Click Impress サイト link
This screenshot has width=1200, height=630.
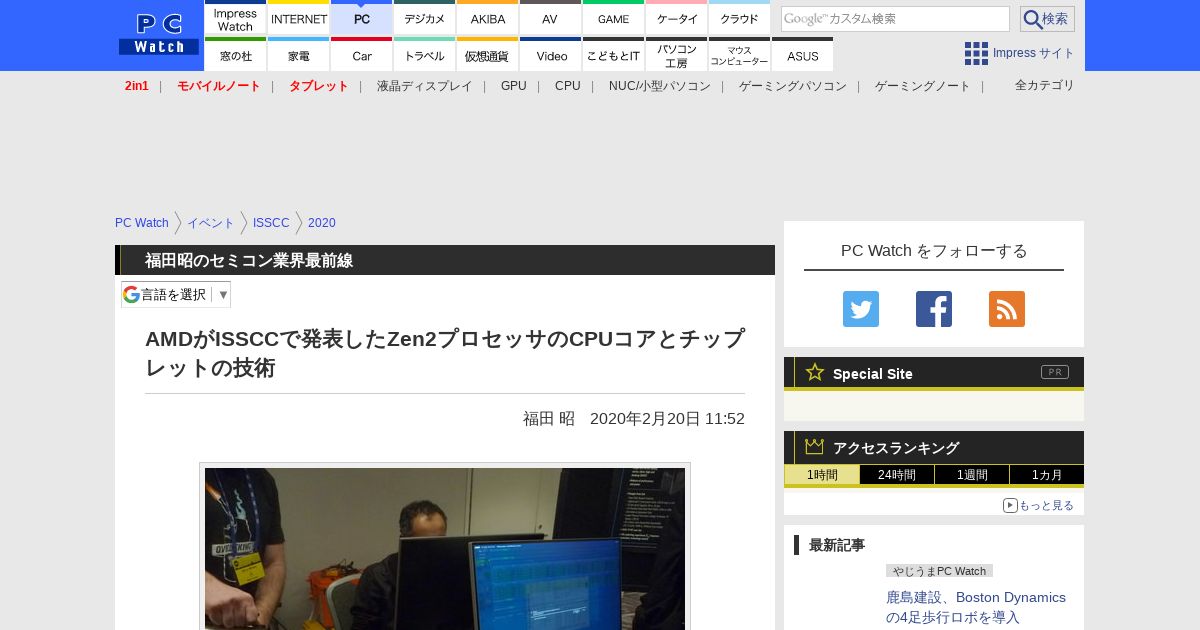coord(1034,53)
